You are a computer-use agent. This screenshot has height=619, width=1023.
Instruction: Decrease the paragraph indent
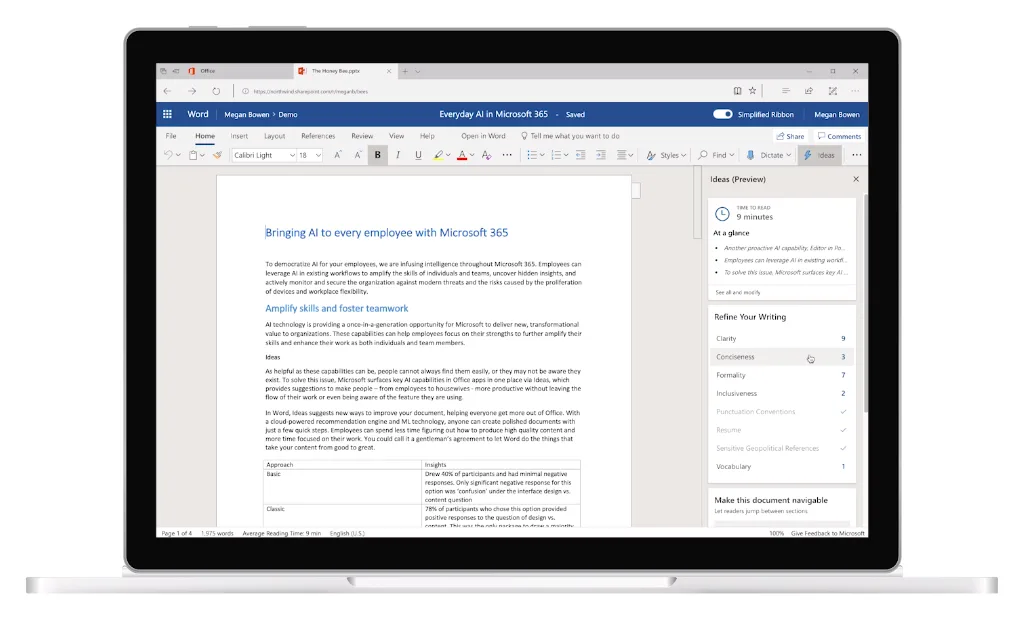pyautogui.click(x=580, y=155)
